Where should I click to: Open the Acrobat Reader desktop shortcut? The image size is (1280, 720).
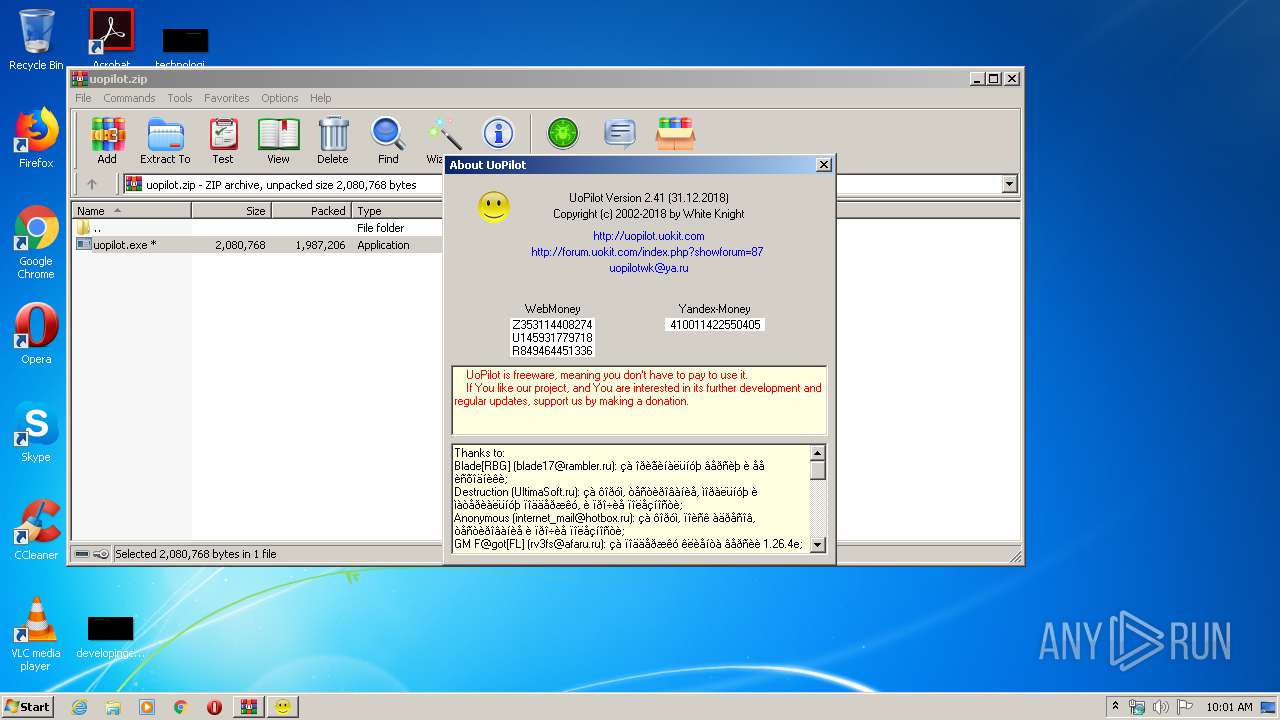point(111,38)
